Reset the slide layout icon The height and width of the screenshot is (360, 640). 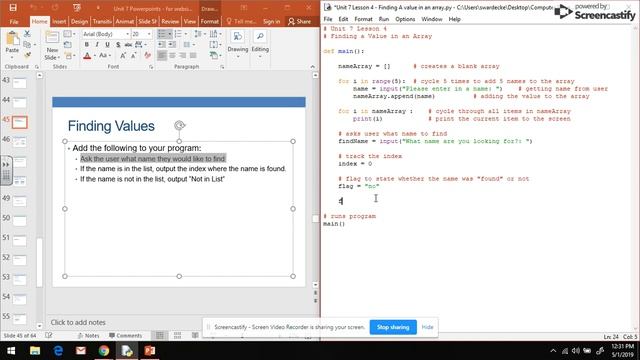[68, 44]
